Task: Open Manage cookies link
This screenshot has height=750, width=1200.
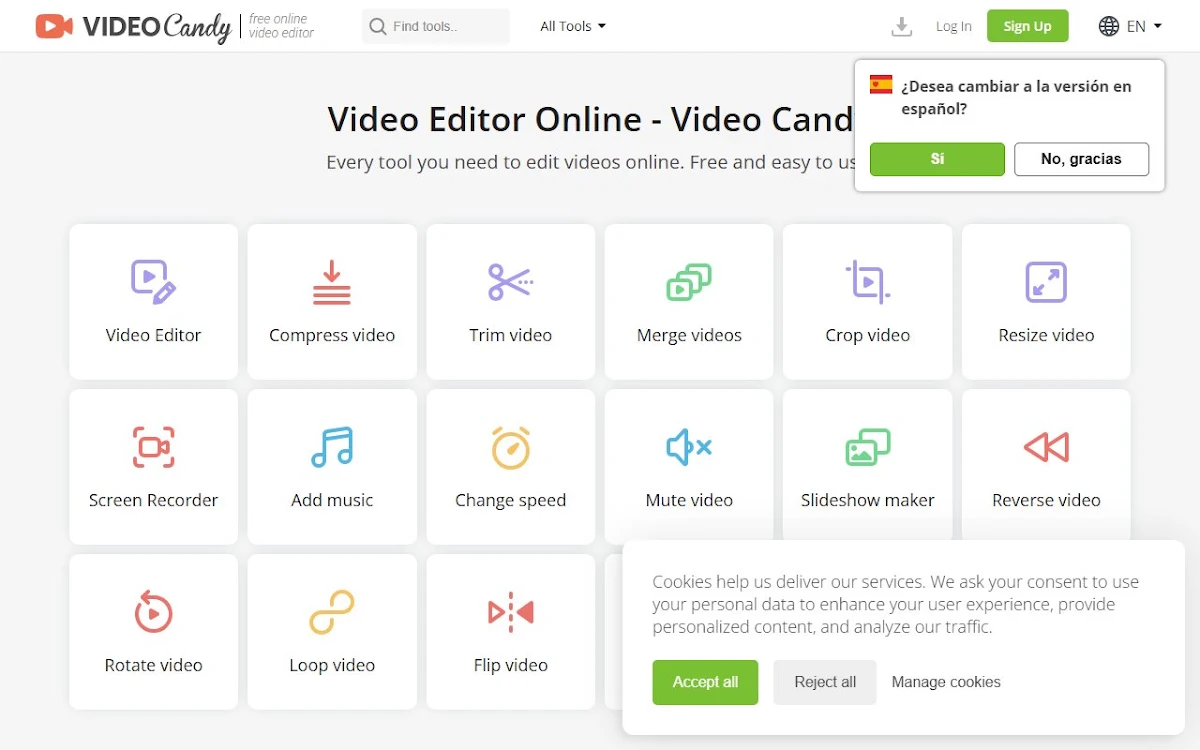Action: click(946, 682)
